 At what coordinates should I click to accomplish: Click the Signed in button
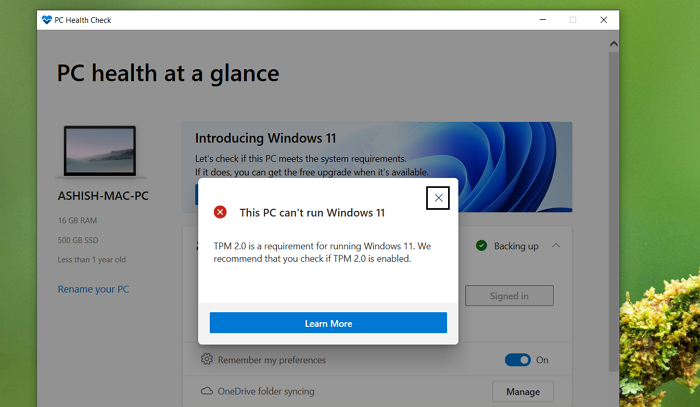pyautogui.click(x=509, y=295)
